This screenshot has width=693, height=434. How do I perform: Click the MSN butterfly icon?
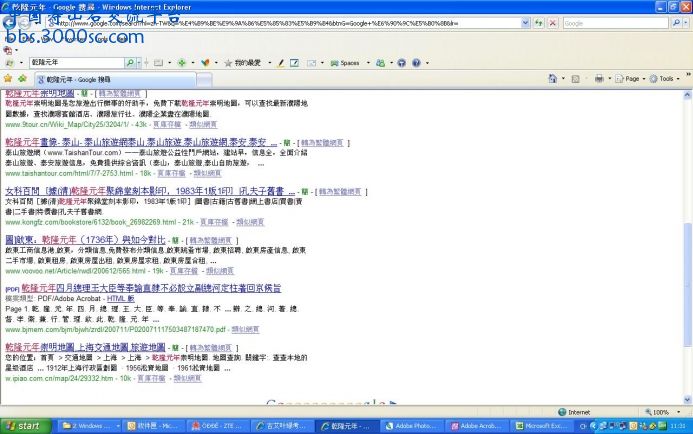(205, 63)
